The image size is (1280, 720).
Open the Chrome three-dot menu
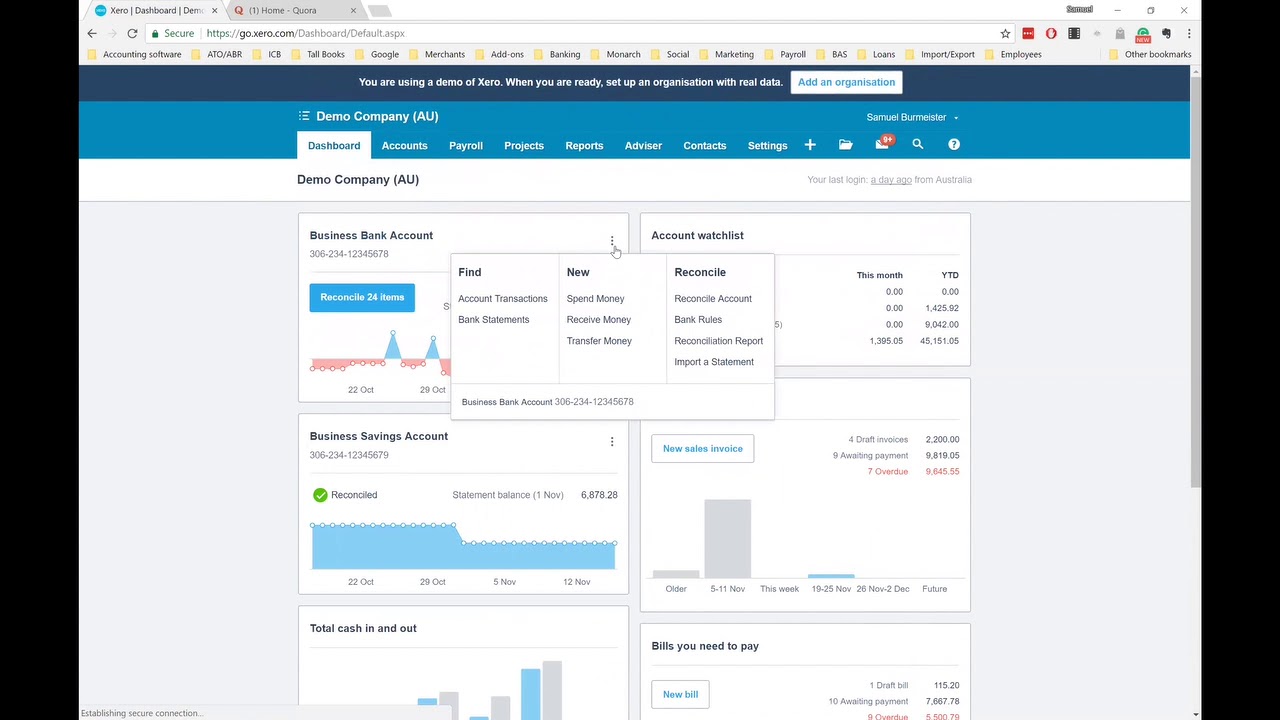[1189, 33]
